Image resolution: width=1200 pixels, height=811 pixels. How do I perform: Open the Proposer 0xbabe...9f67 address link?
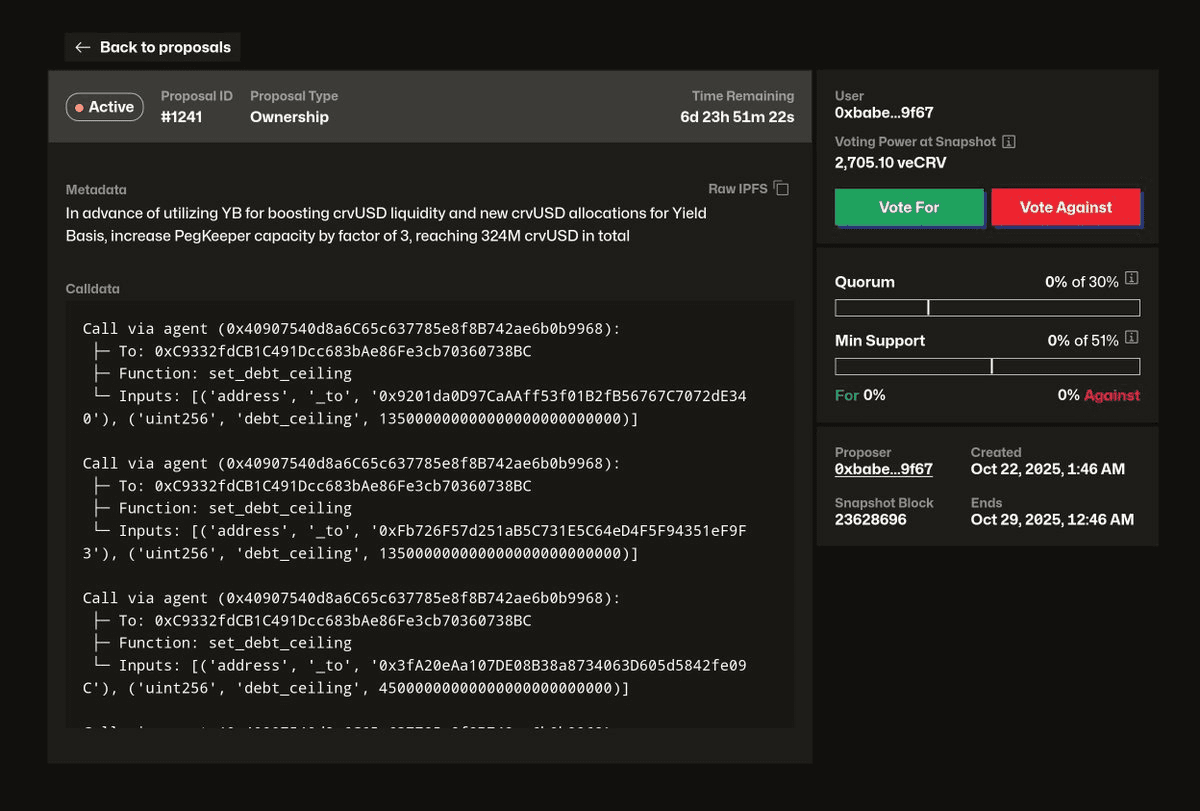coord(883,469)
